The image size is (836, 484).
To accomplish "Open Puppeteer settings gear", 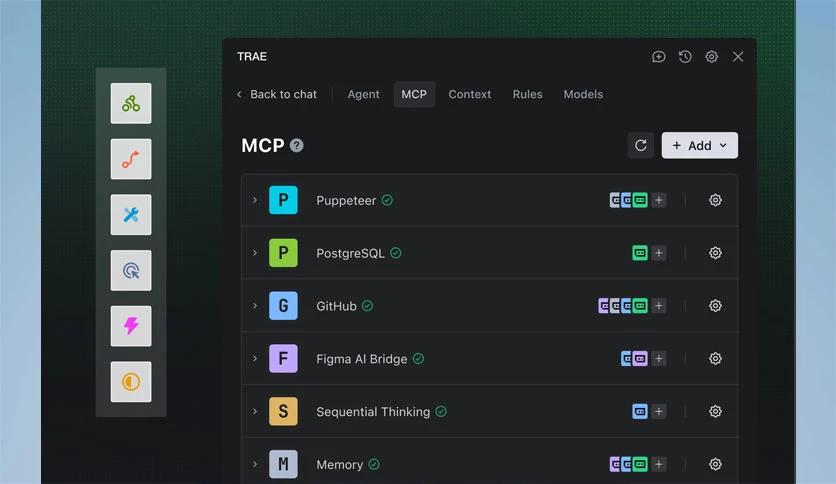I will tap(715, 200).
